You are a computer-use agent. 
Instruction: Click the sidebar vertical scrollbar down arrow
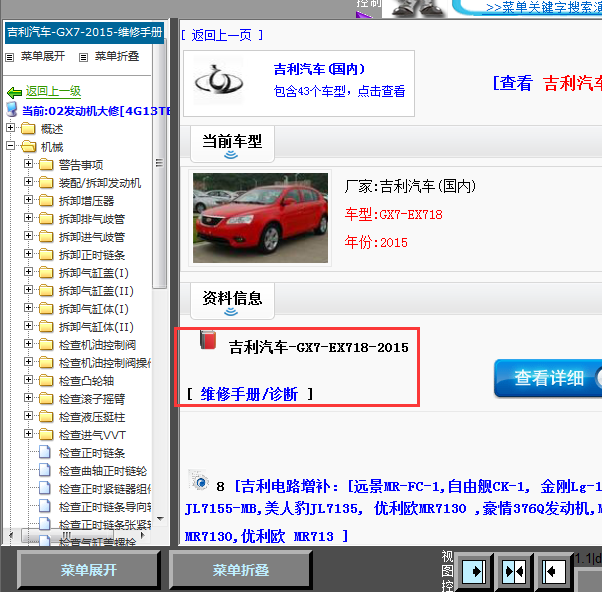coord(161,519)
